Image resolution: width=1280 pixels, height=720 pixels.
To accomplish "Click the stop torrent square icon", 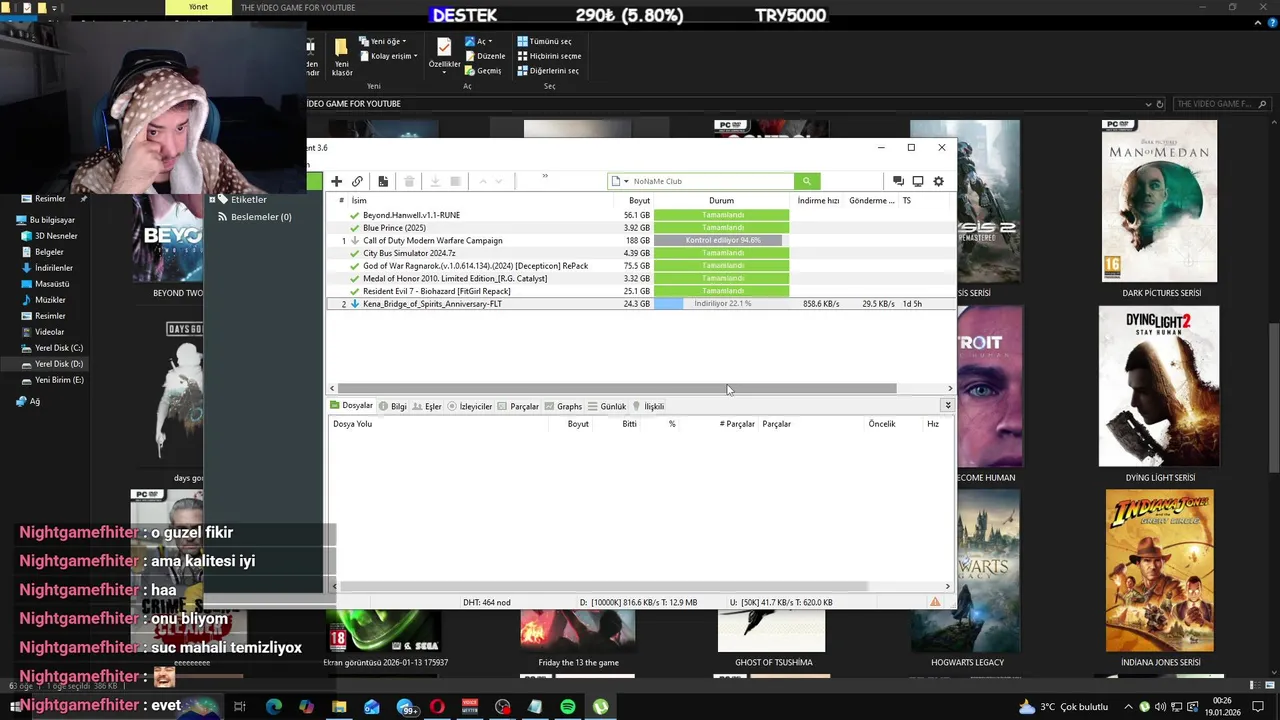I will 455,181.
